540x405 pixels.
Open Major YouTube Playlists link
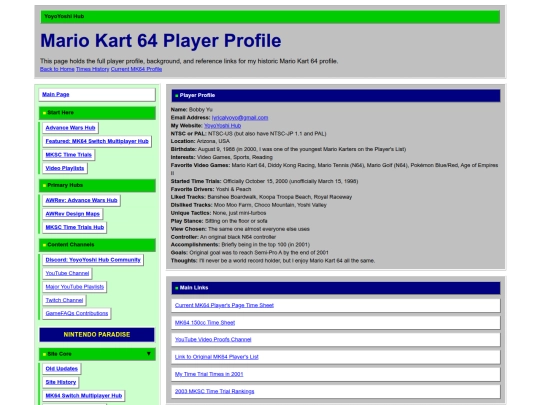(x=75, y=287)
